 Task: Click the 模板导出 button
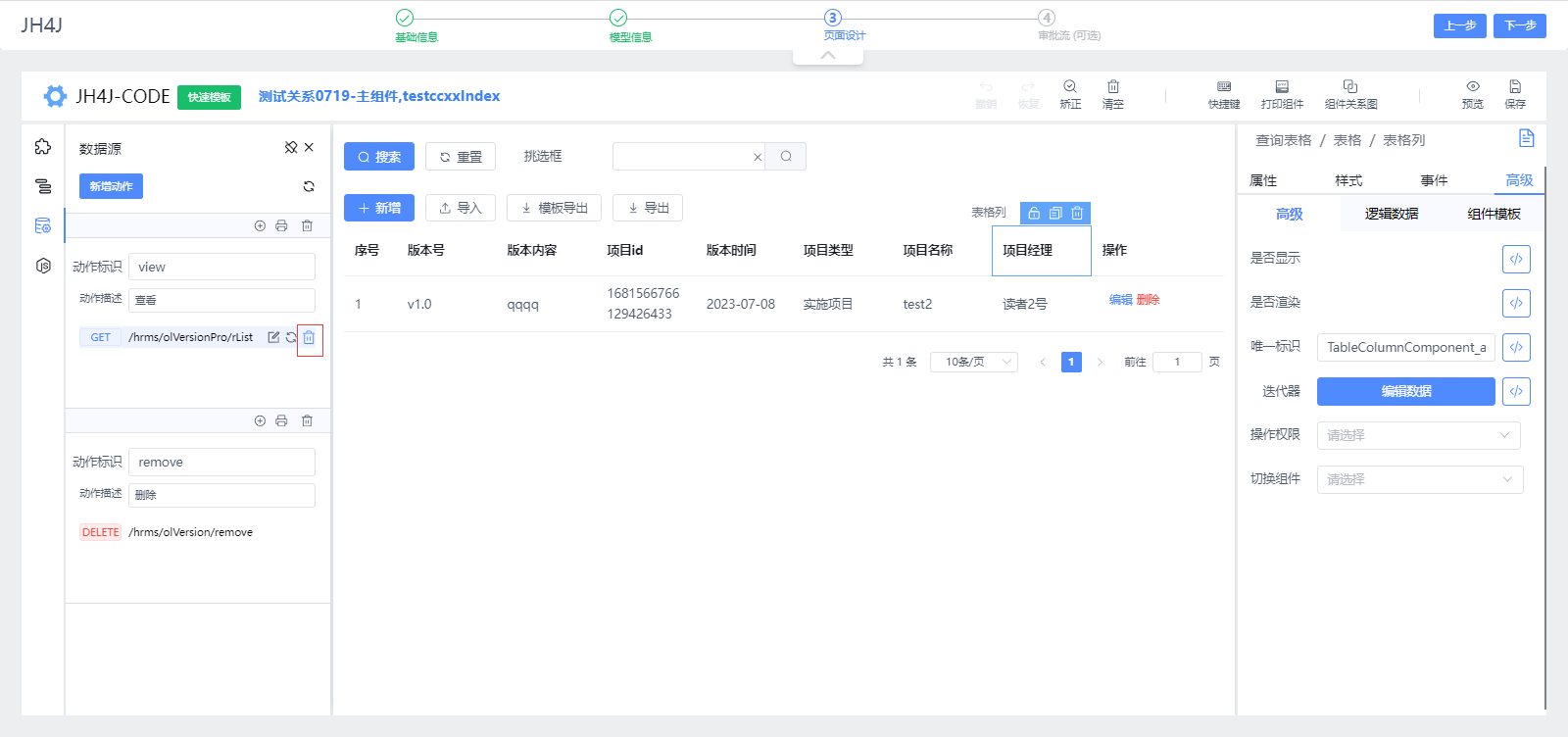[554, 208]
